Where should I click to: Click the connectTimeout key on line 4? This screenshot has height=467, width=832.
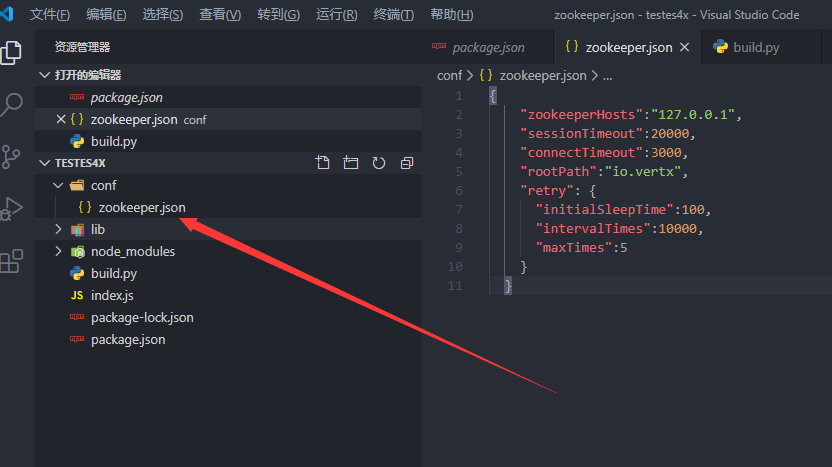click(581, 153)
